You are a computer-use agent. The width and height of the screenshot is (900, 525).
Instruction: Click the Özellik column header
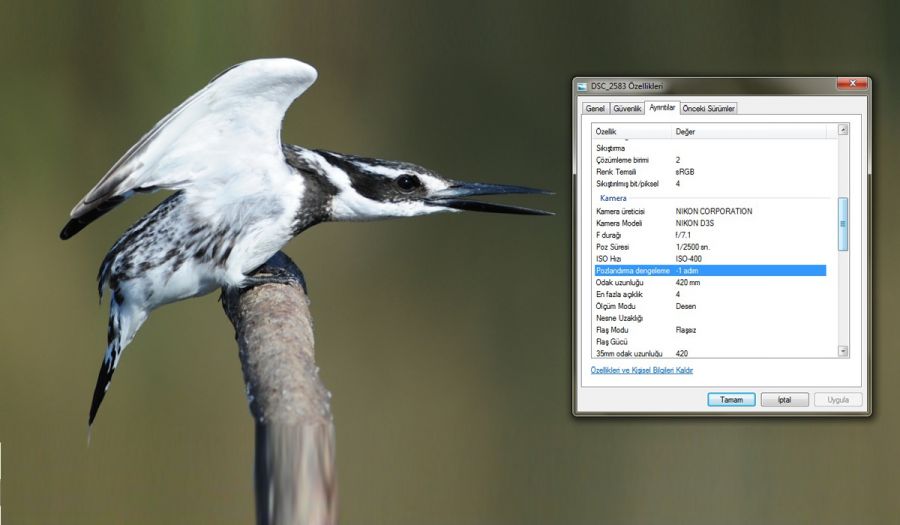coord(630,131)
